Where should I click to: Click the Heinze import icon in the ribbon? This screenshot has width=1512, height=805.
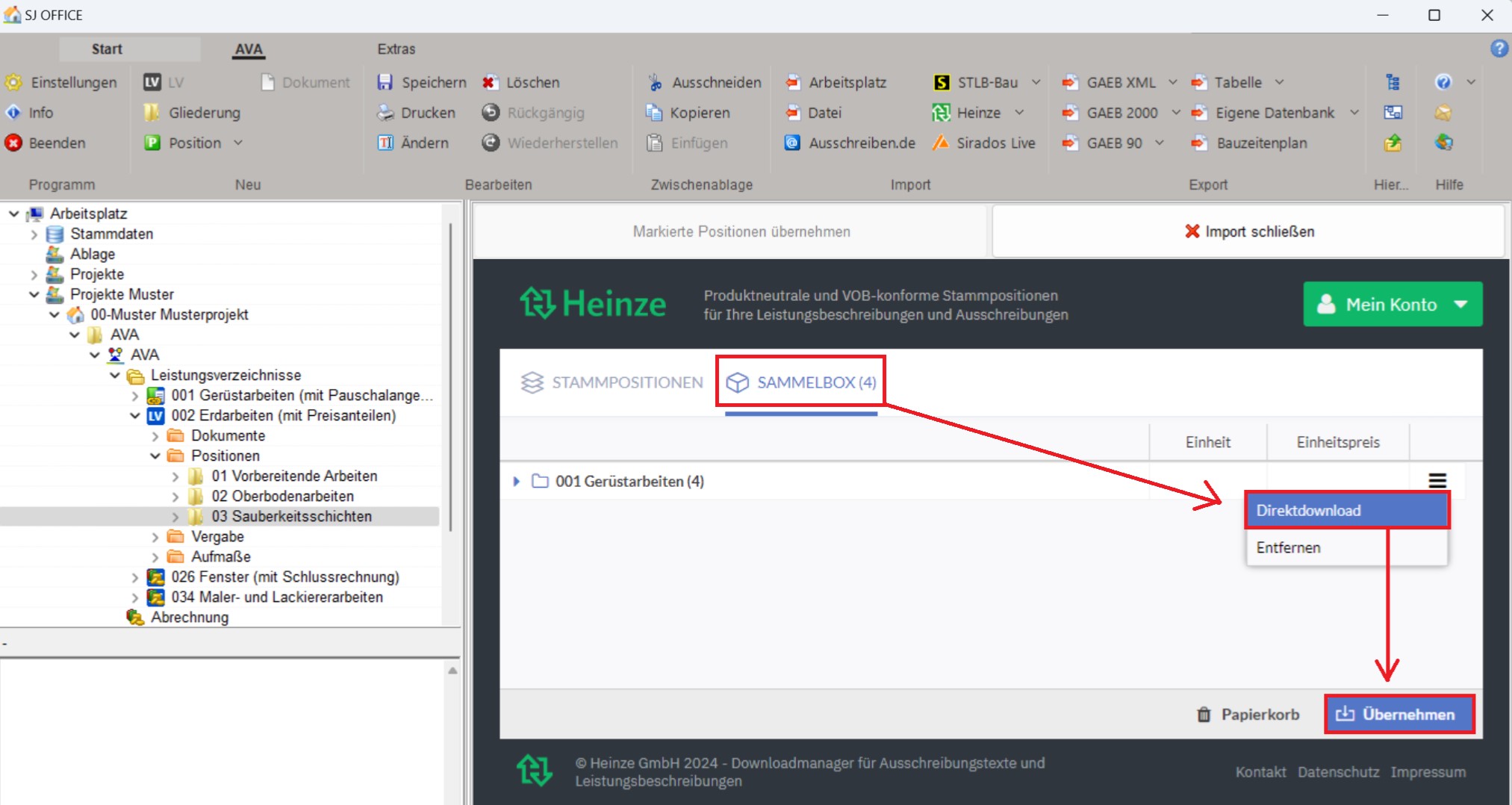pyautogui.click(x=941, y=113)
